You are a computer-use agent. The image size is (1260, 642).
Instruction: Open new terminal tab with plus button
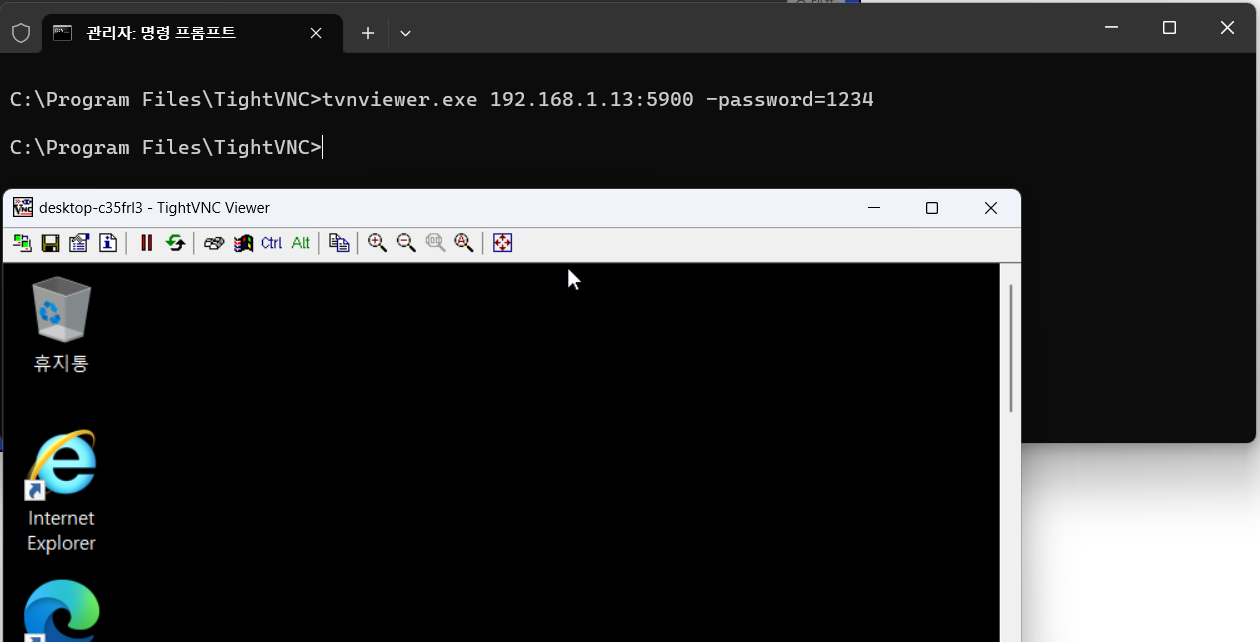coord(368,33)
